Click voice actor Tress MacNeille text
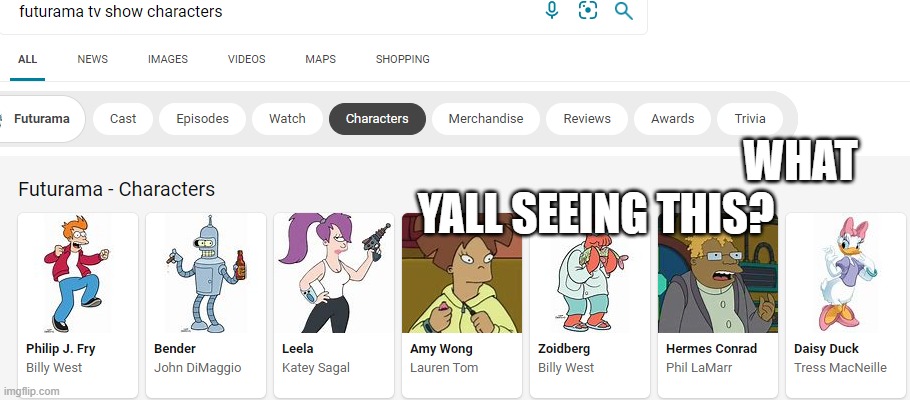The height and width of the screenshot is (400, 910). 840,368
